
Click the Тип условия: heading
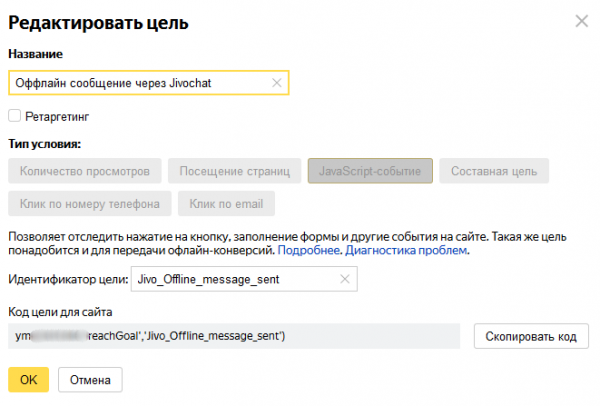[45, 144]
